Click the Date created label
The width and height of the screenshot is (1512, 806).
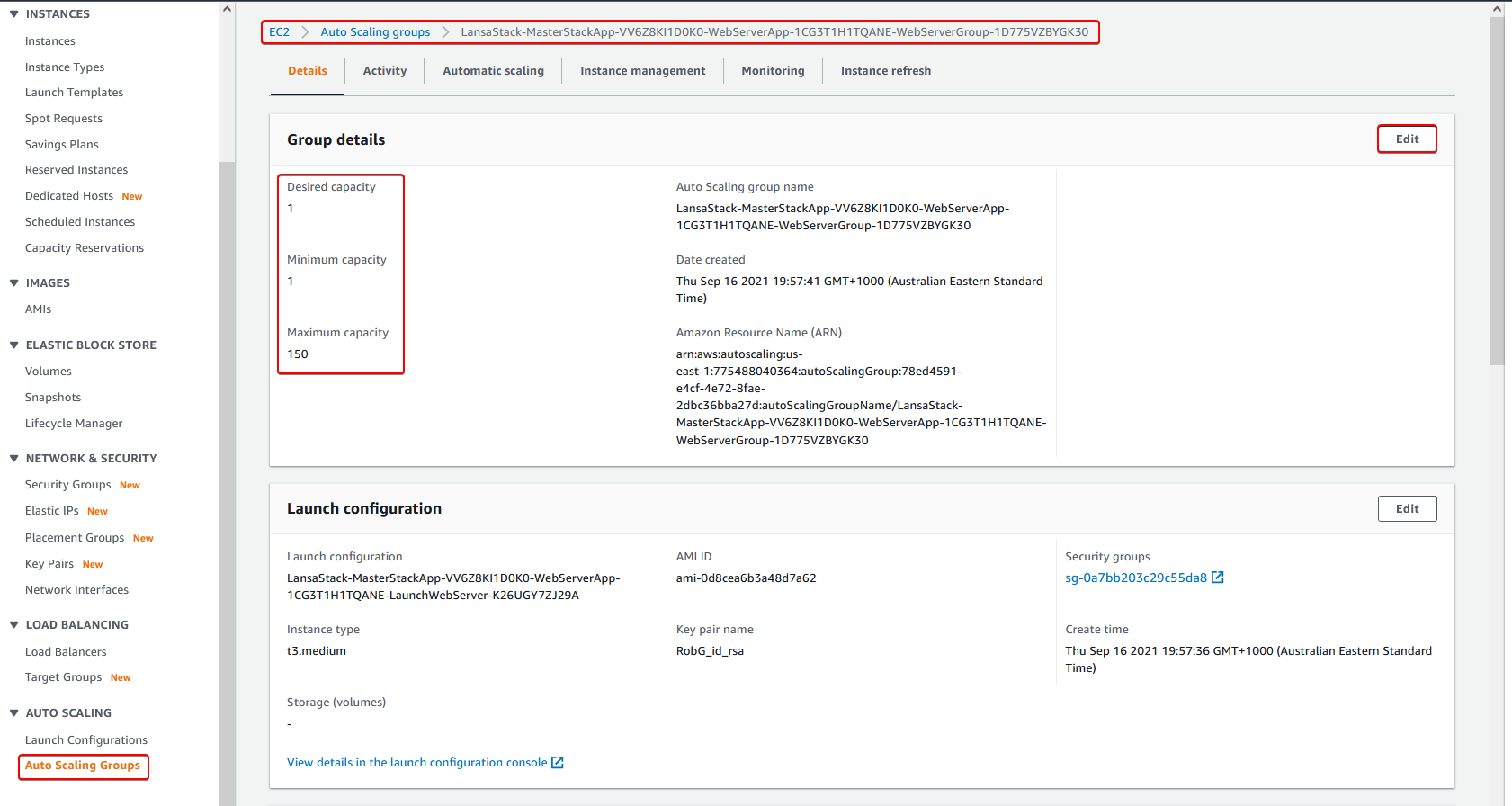point(711,260)
